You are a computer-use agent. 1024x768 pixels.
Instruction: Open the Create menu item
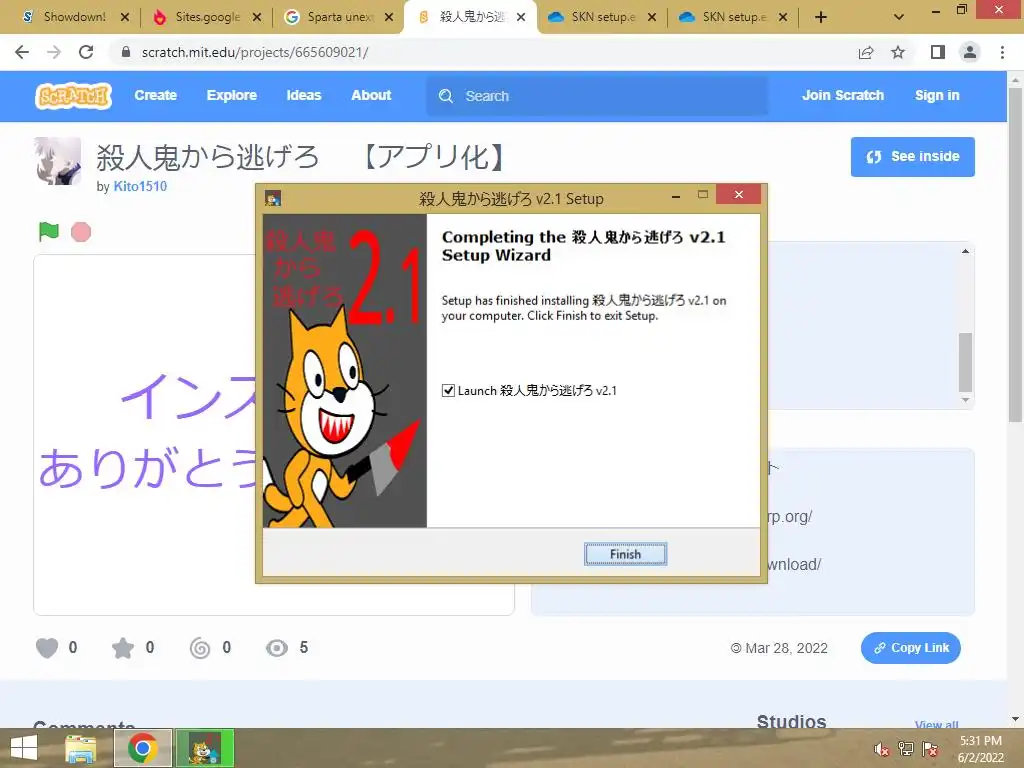click(x=155, y=95)
